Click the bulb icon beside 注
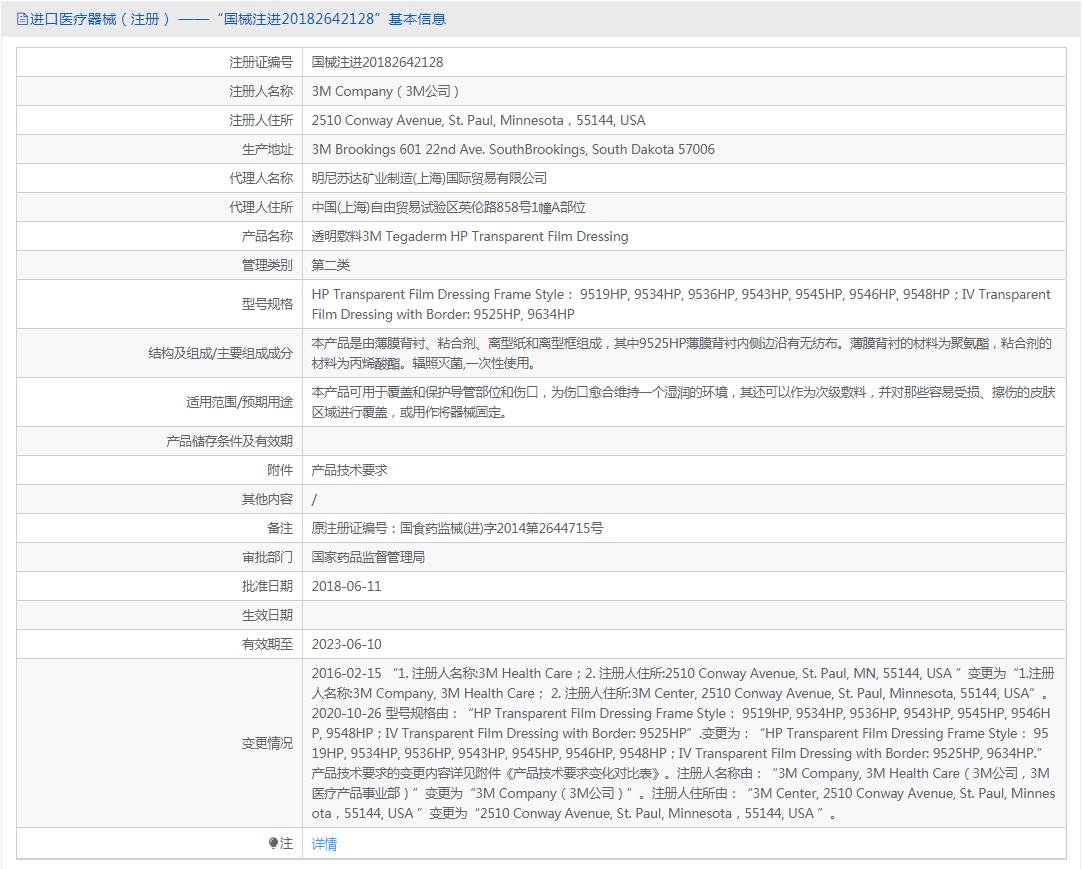Viewport: 1082px width, 869px height. click(x=273, y=843)
